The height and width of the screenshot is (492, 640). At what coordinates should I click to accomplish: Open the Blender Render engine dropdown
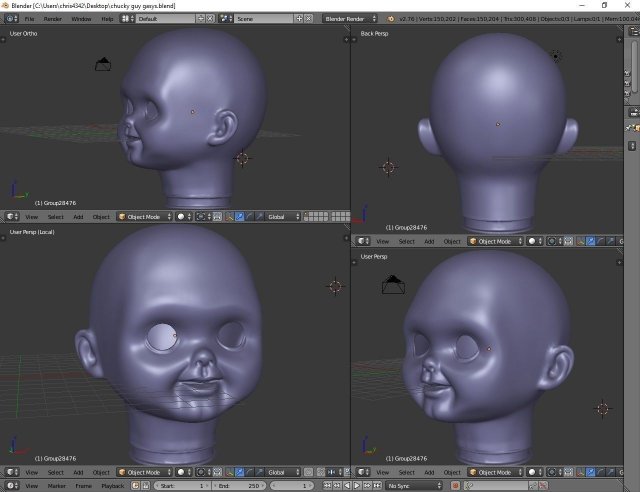coord(350,19)
